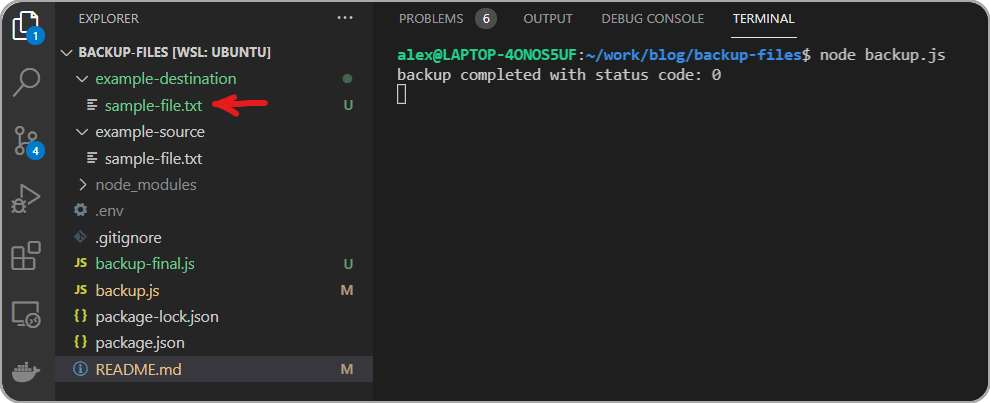Select the example-destination folder name
The height and width of the screenshot is (403, 990).
tap(165, 79)
